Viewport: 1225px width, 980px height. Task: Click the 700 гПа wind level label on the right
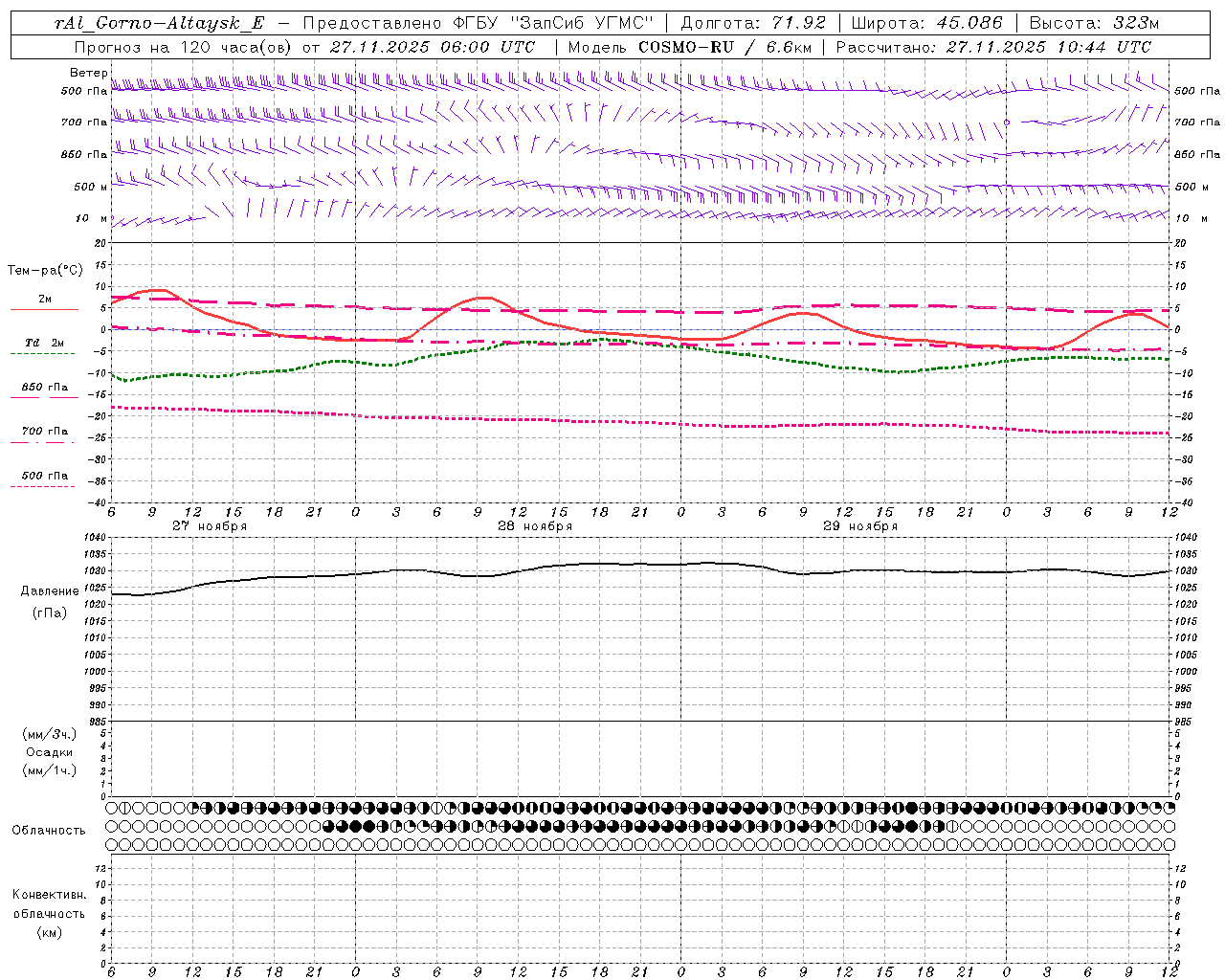click(x=1197, y=122)
